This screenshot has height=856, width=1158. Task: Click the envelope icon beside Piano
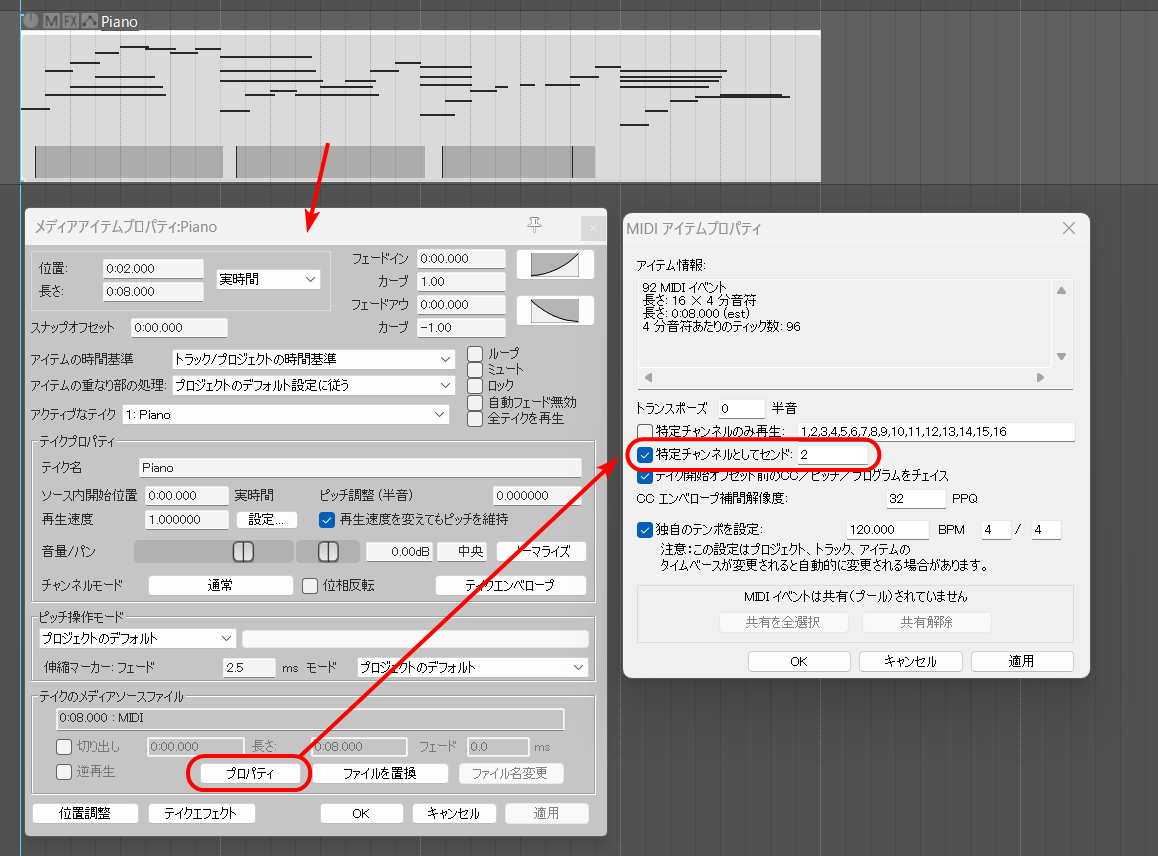click(x=90, y=20)
